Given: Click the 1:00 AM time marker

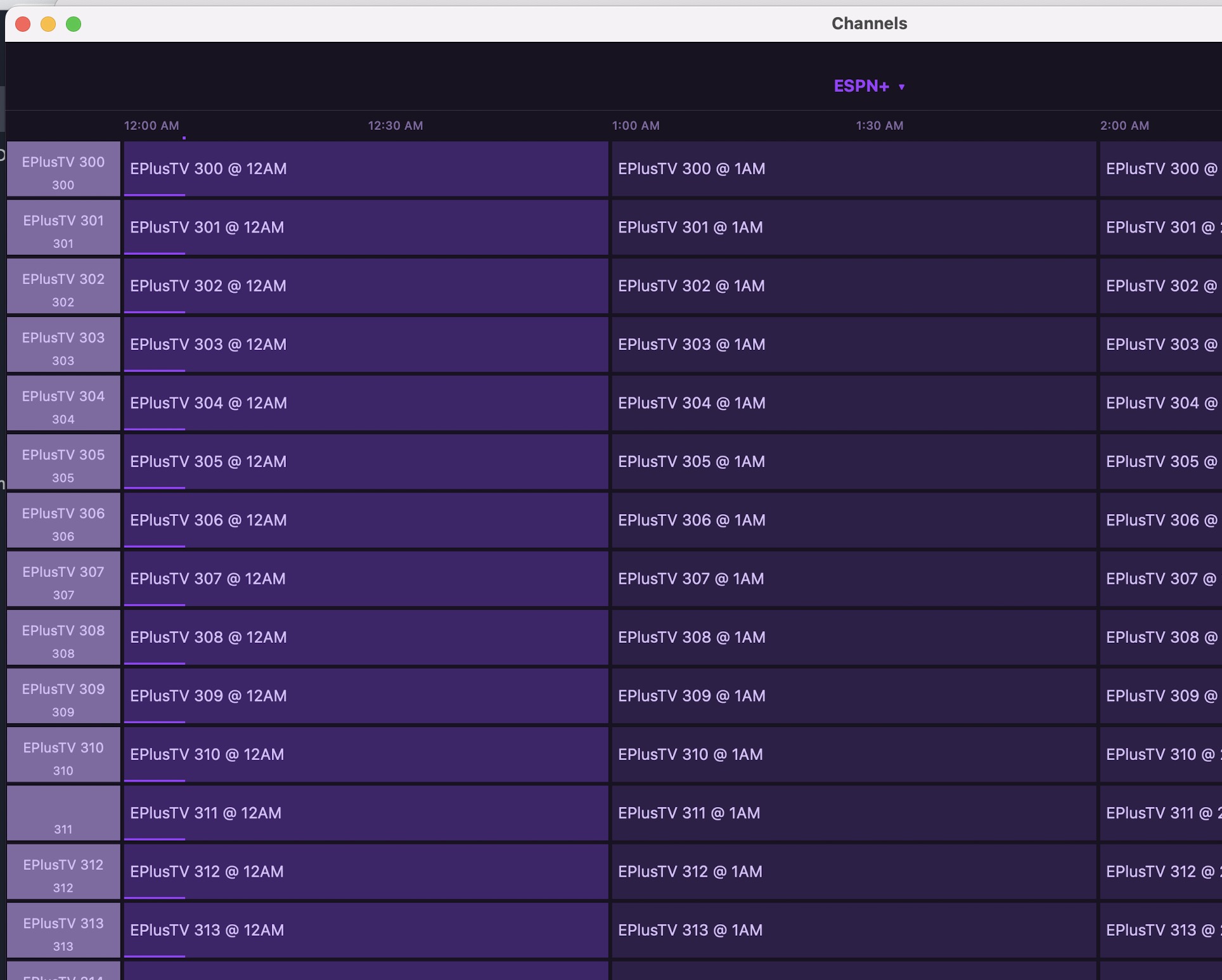Looking at the screenshot, I should coord(636,126).
